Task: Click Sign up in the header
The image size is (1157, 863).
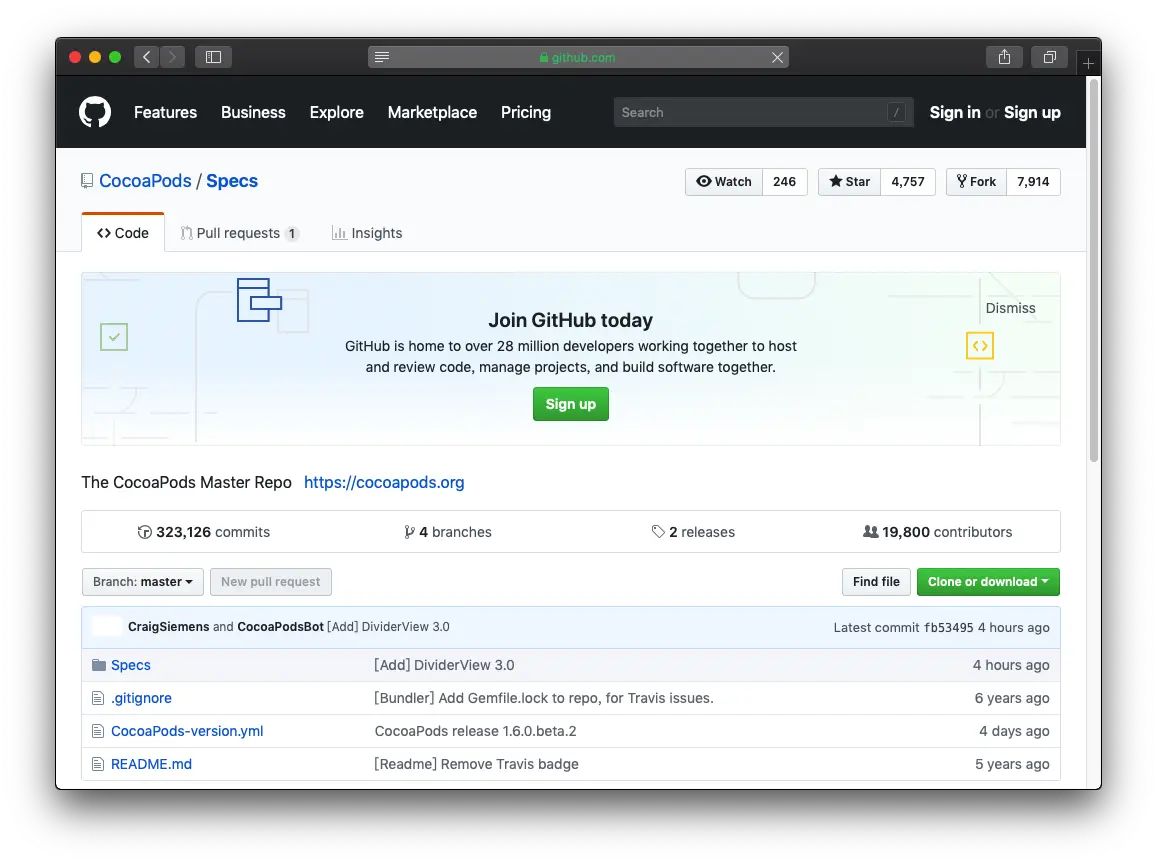Action: pos(1032,112)
